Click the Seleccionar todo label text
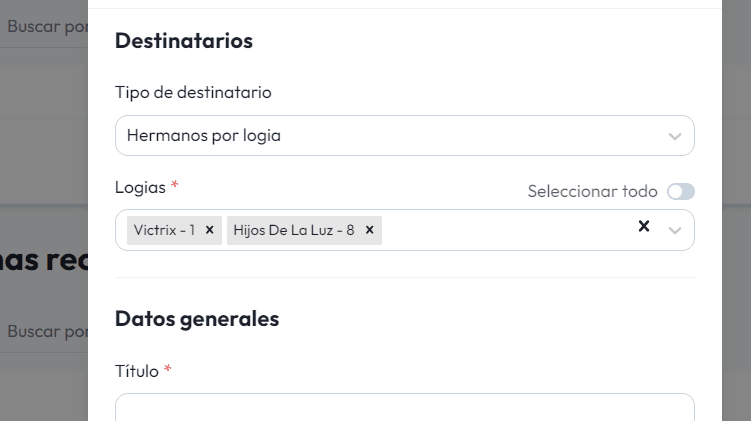 tap(592, 191)
